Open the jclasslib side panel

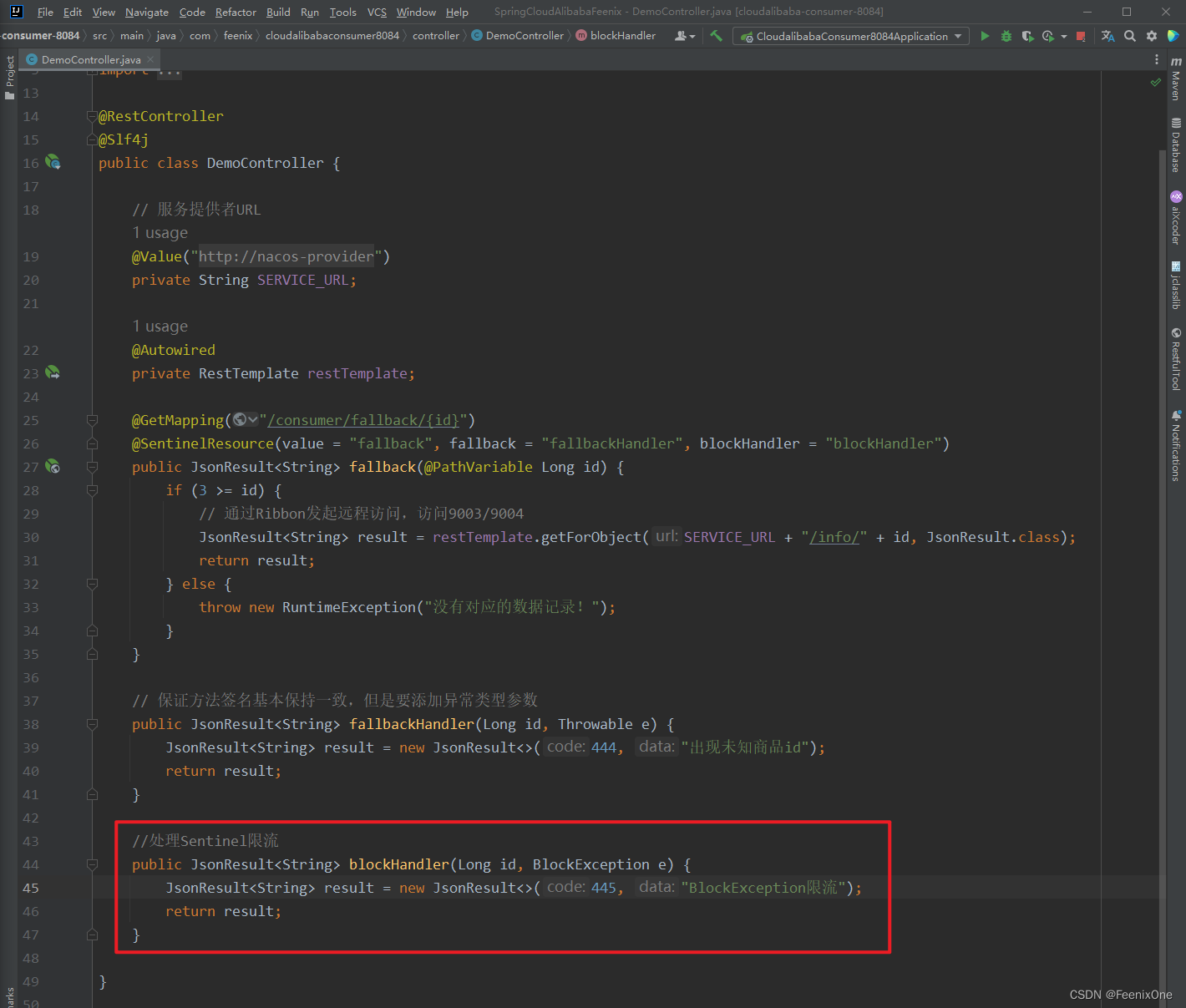(1176, 285)
